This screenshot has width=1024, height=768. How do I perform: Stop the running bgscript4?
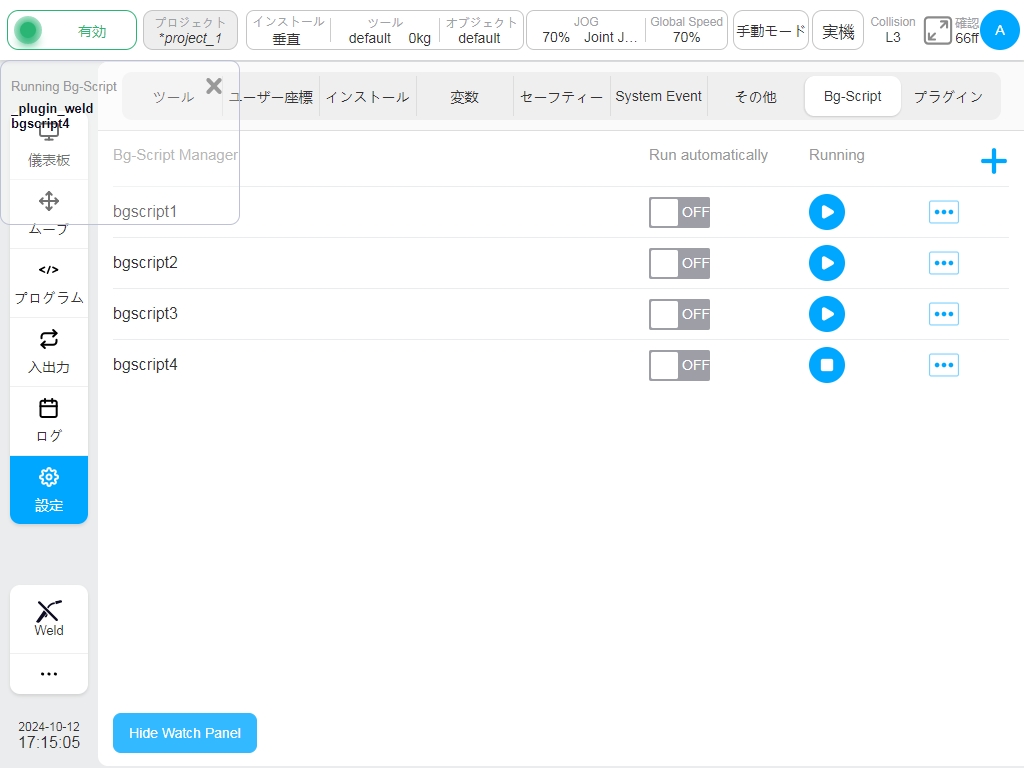pos(826,365)
